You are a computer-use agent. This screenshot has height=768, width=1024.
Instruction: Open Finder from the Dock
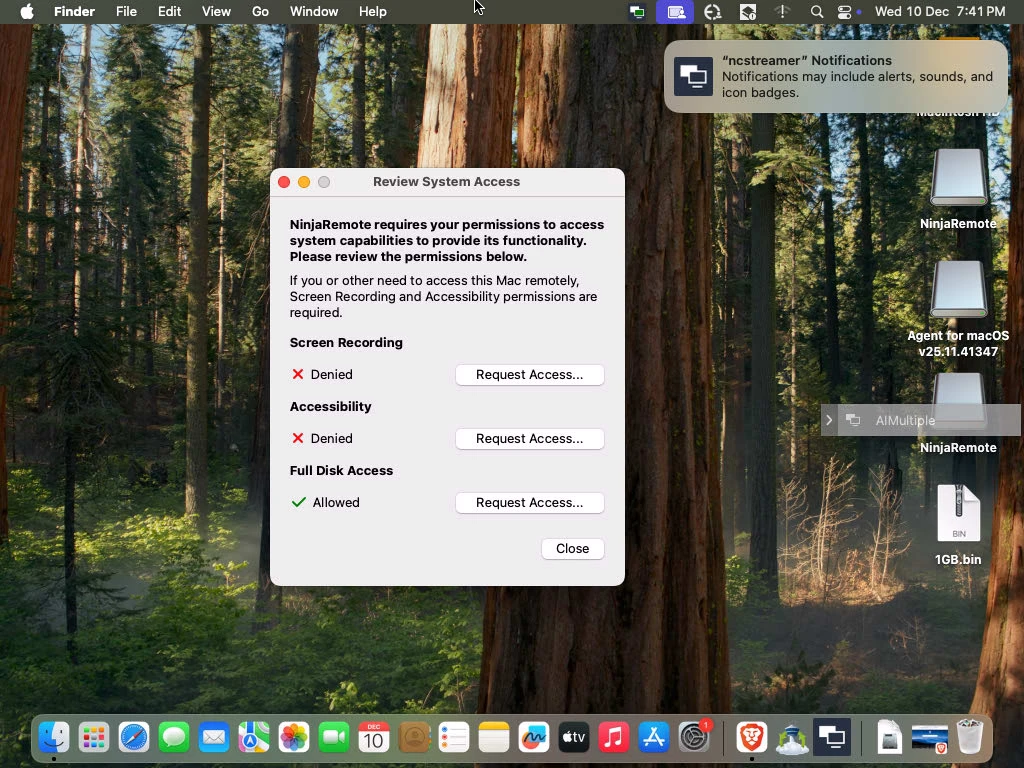(x=54, y=737)
